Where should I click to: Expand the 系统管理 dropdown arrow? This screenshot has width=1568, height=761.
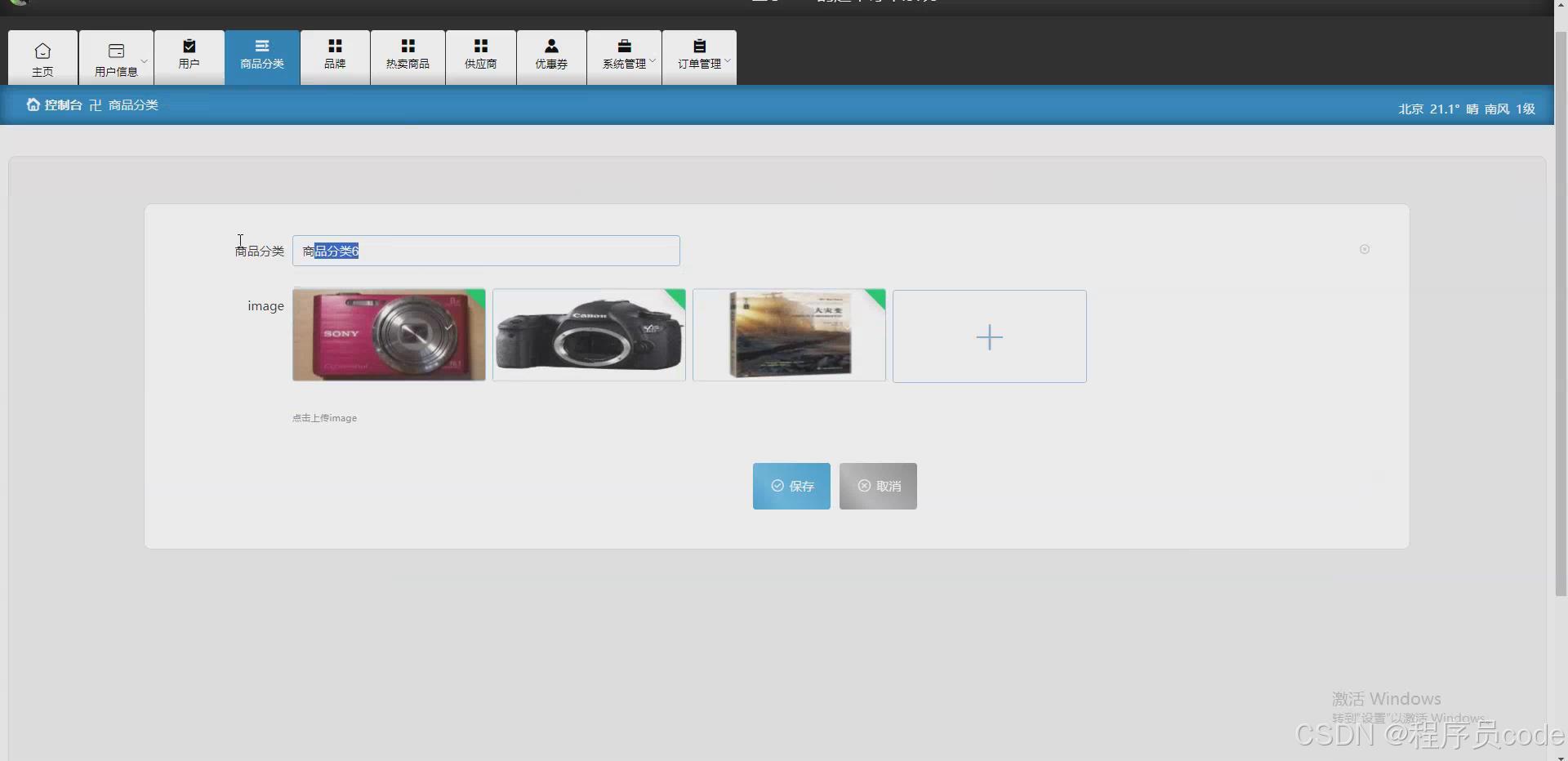(653, 60)
